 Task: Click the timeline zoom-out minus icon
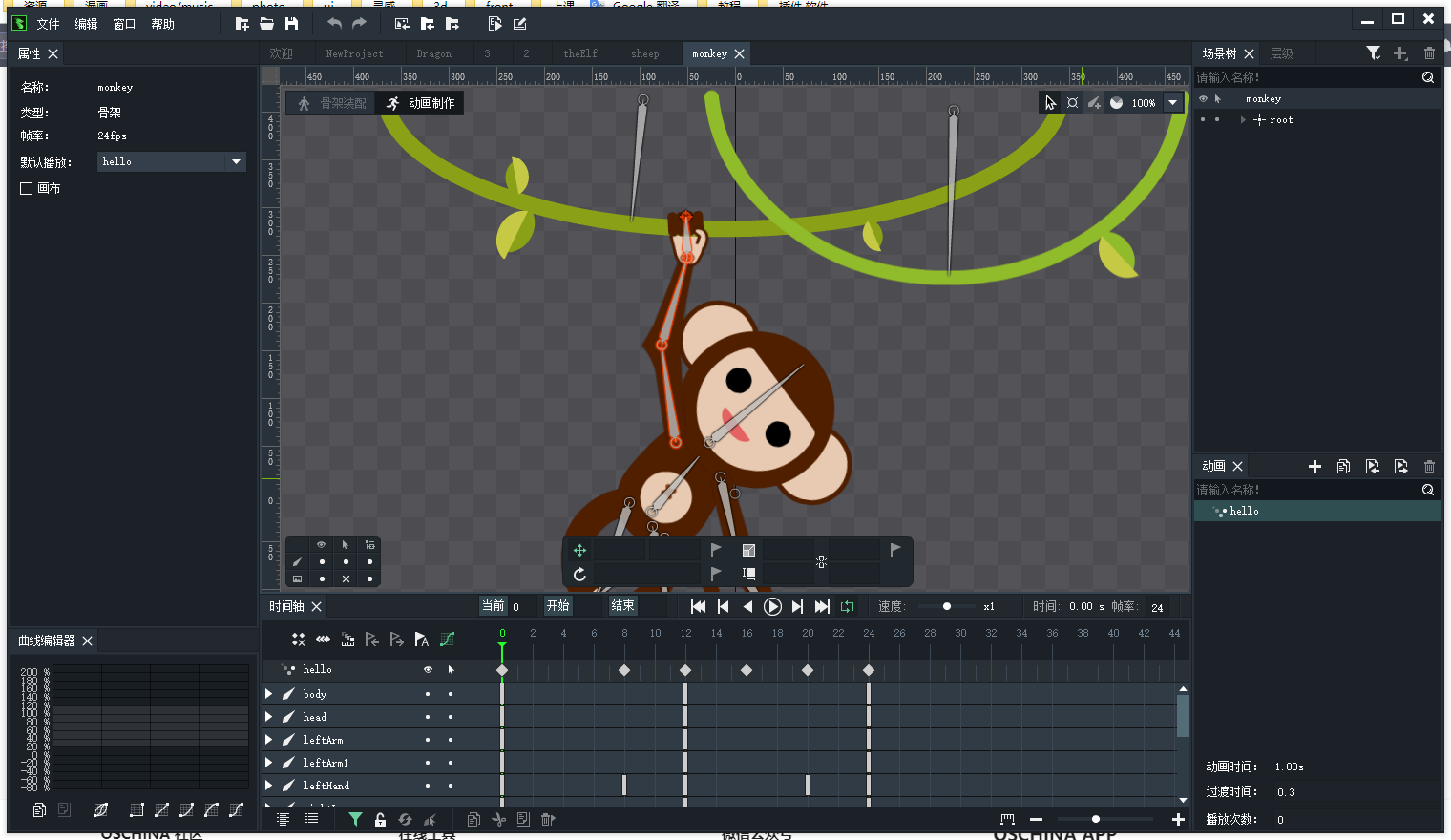(1036, 819)
